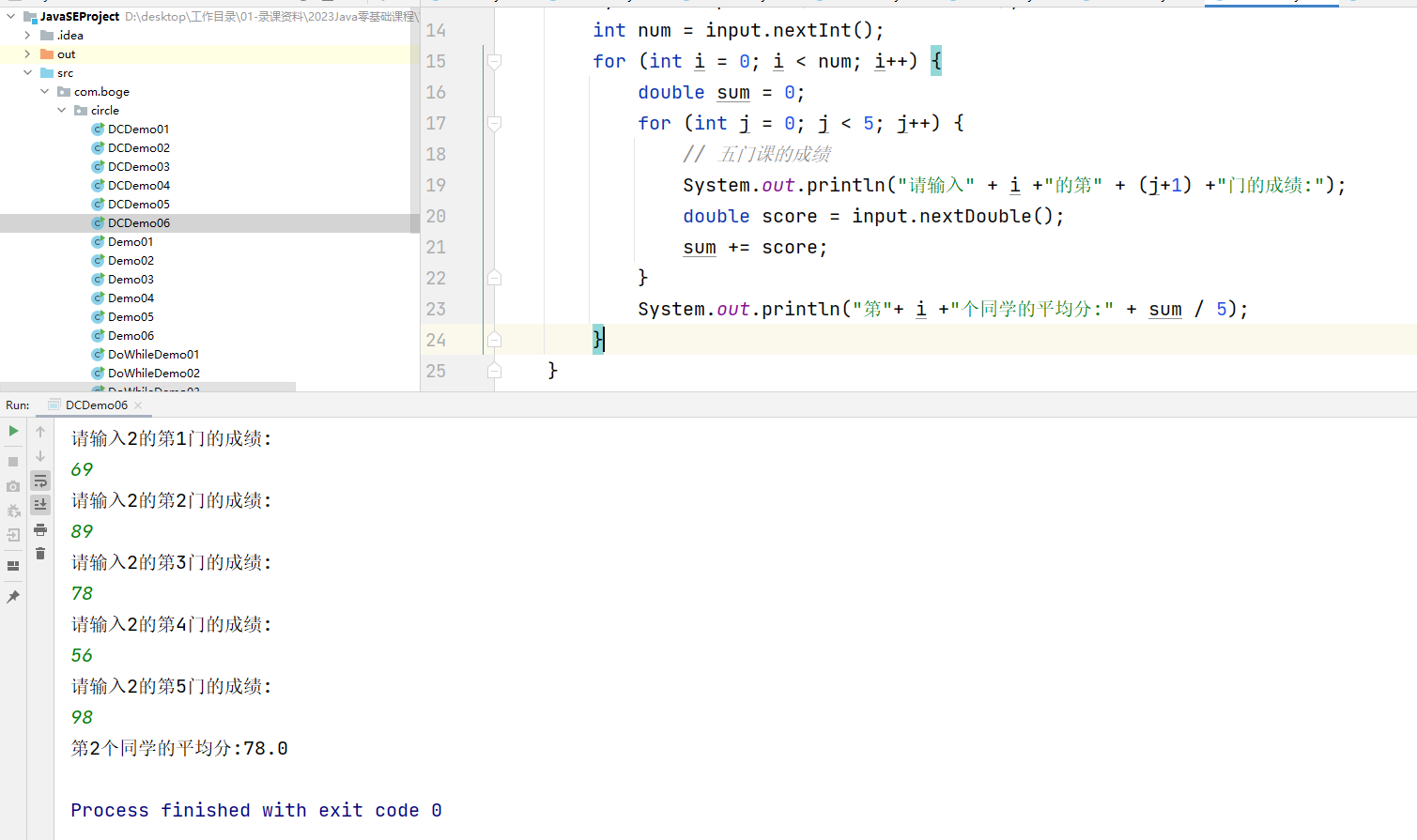
Task: Toggle Soft-Wrap in the console
Action: [x=40, y=481]
